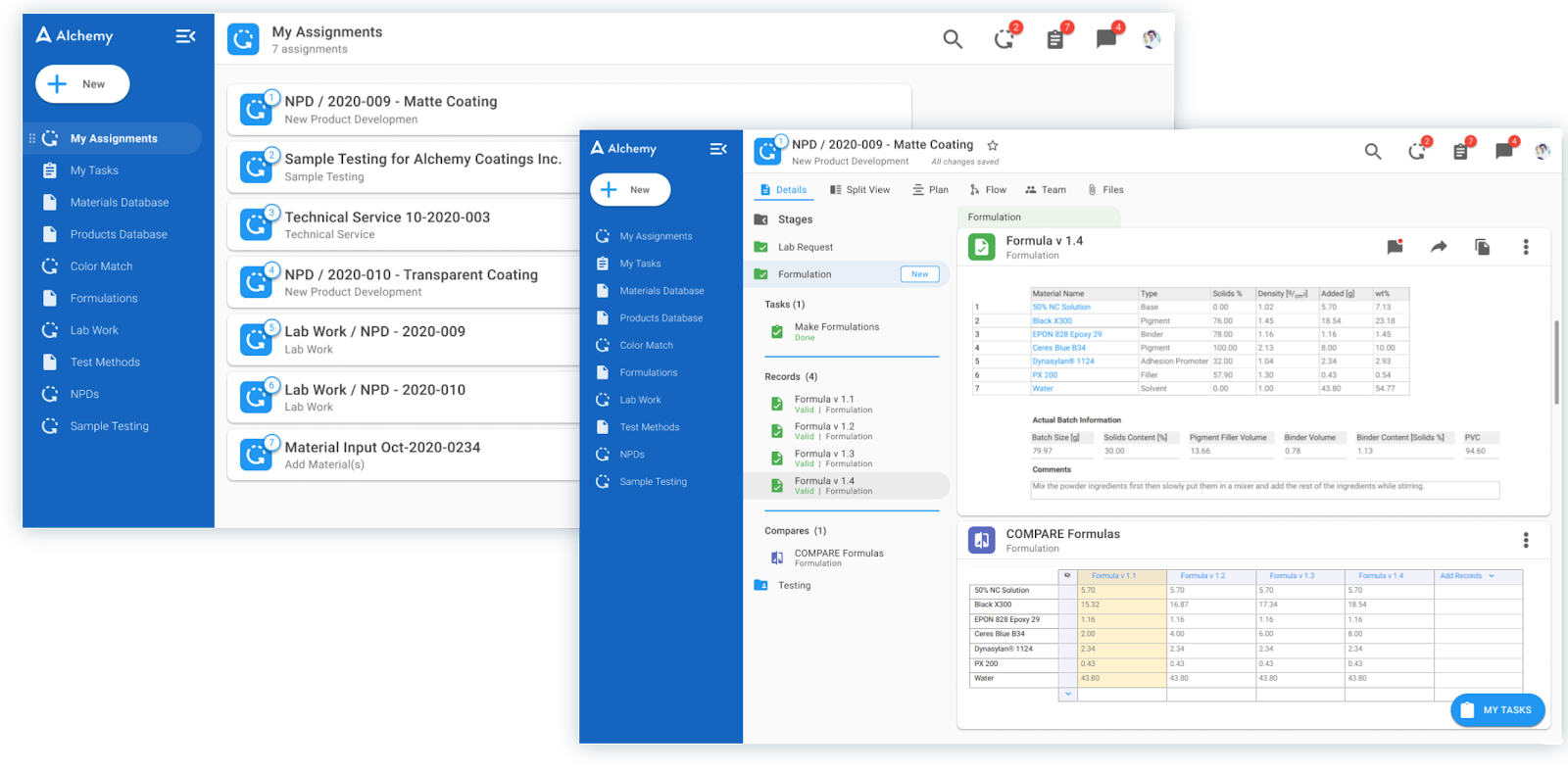
Task: Click the icon on the Material Input Oct-2020-0234 card
Action: (256, 455)
